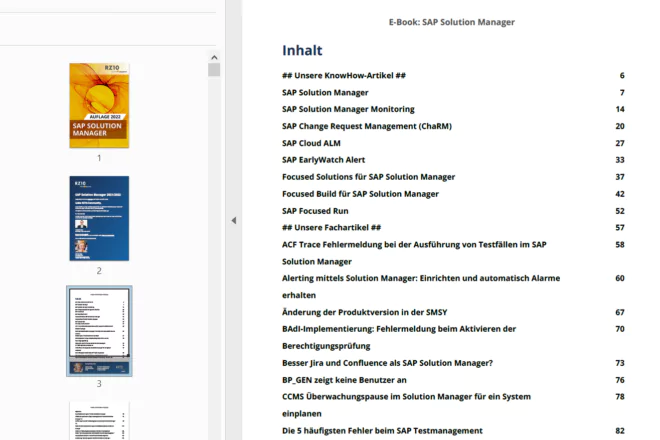Click page number 6 in contents
Screen dimensions: 660x440
point(622,75)
